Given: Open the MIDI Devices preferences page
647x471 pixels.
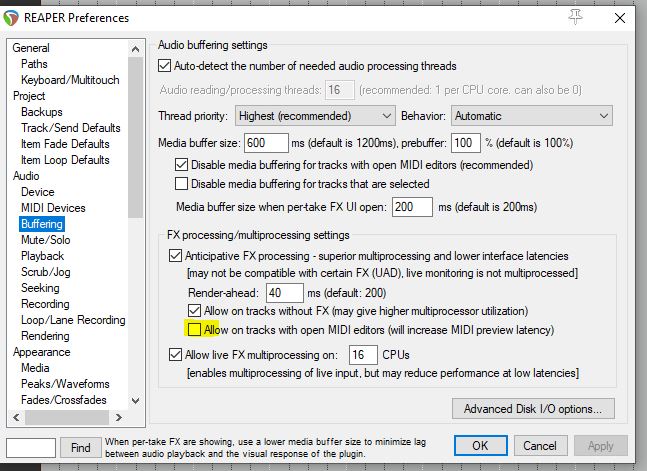Looking at the screenshot, I should point(53,208).
